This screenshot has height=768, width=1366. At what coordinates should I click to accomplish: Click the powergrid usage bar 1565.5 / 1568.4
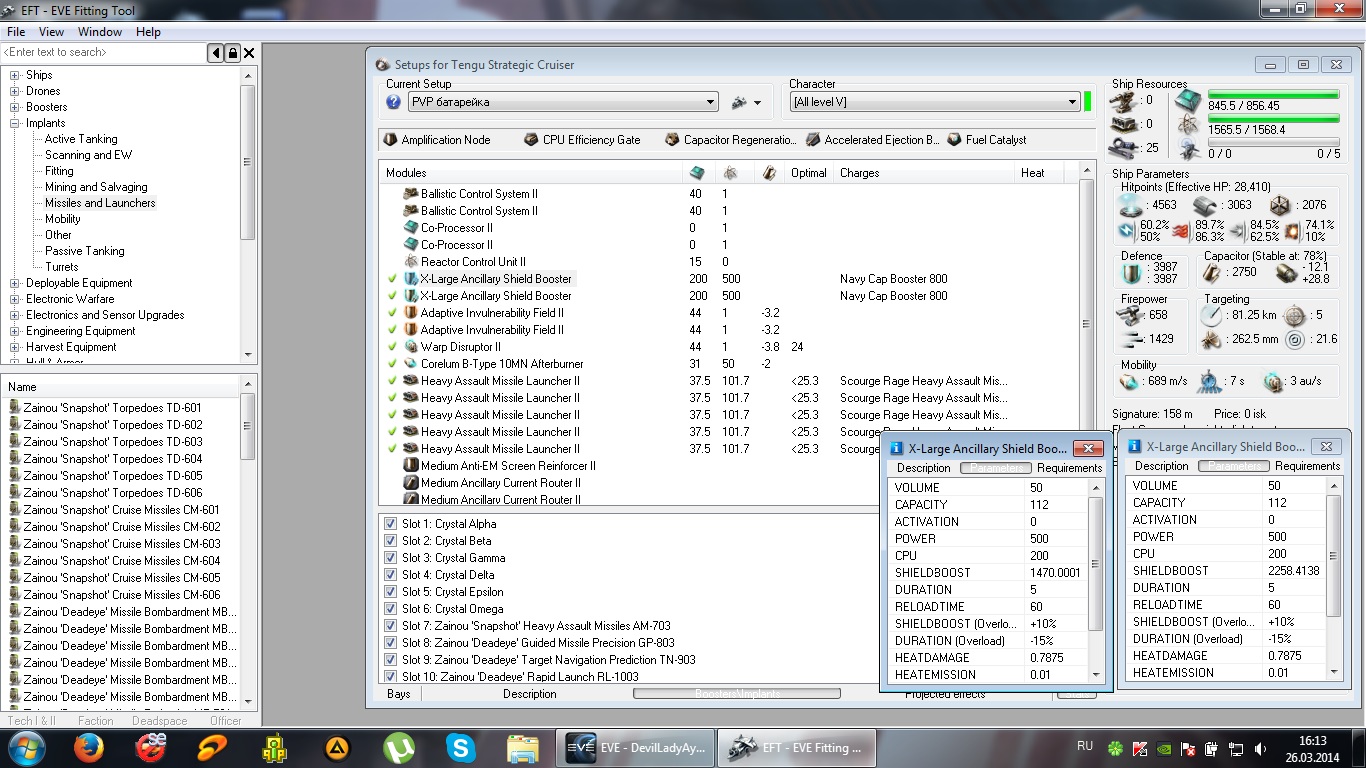coord(1273,119)
